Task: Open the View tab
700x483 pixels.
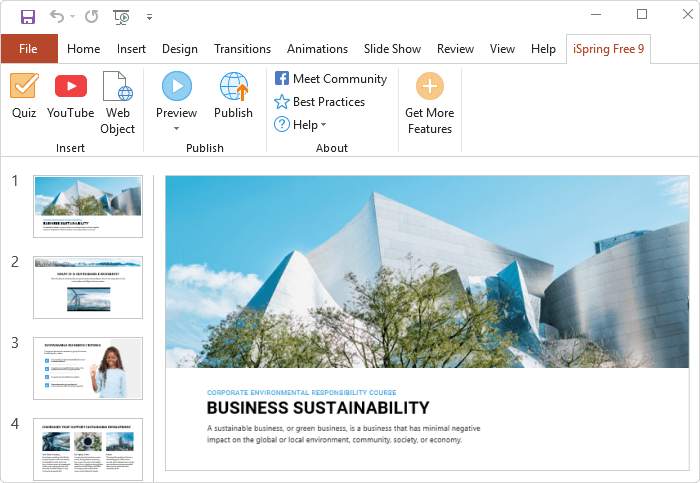Action: pyautogui.click(x=502, y=49)
